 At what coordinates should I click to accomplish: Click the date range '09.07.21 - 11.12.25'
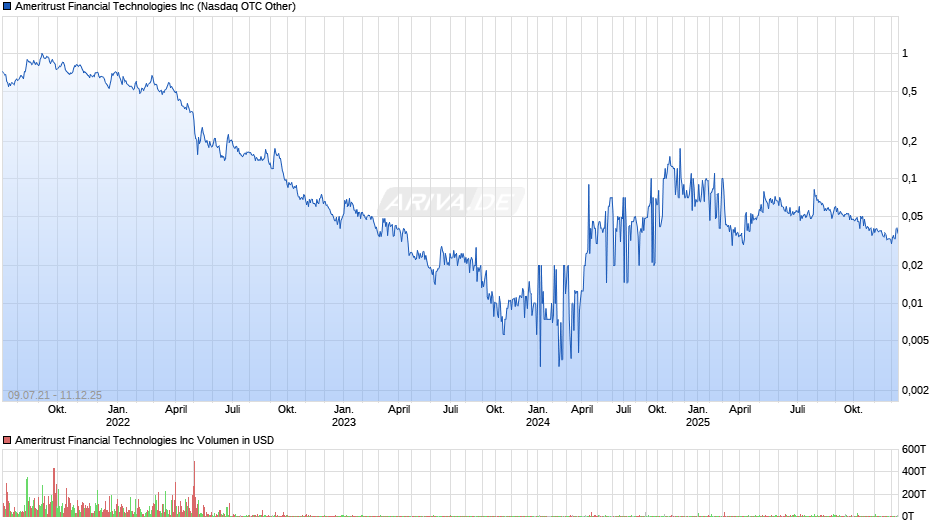pos(55,395)
